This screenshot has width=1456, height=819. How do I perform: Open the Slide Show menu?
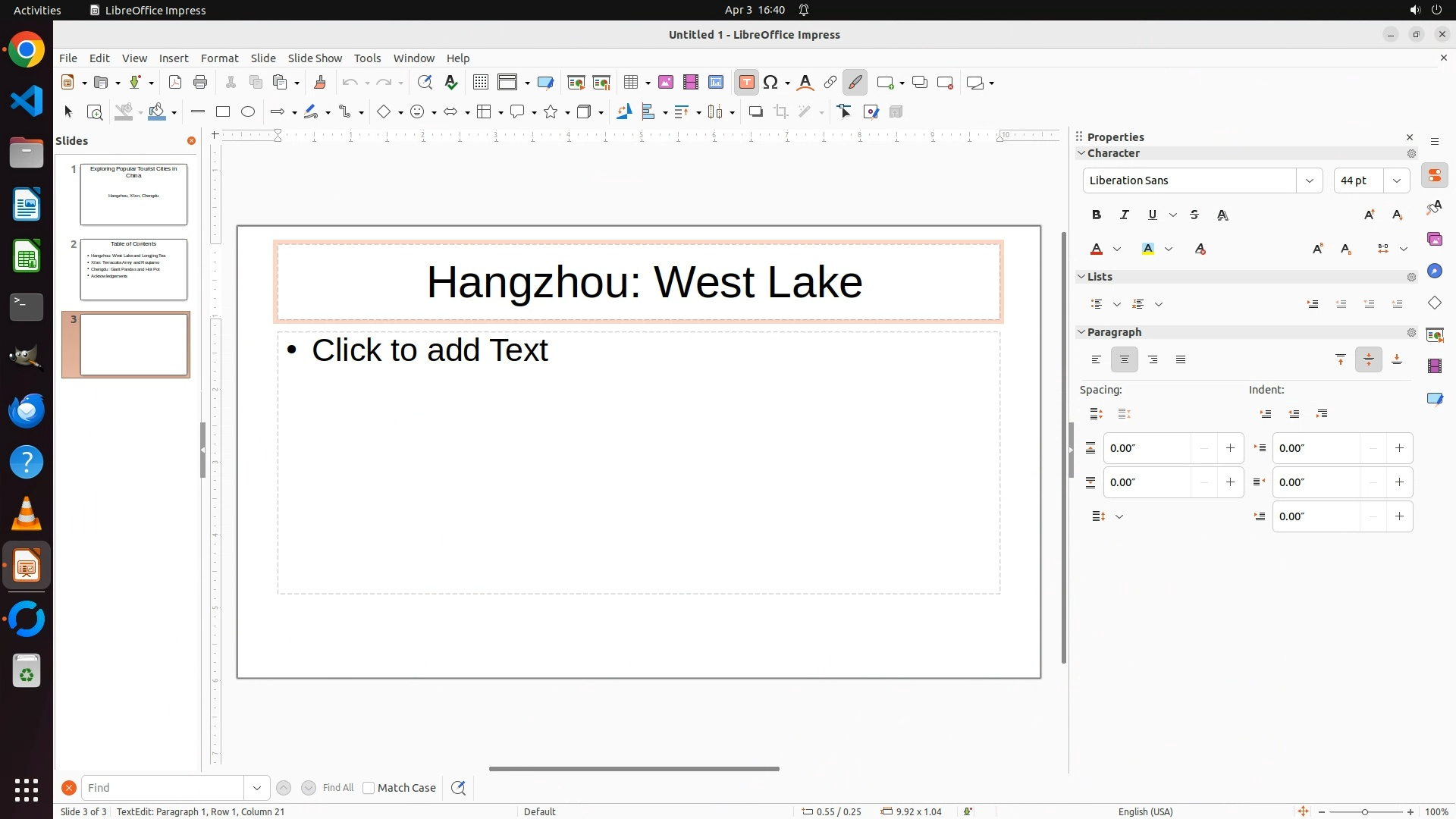pos(315,58)
